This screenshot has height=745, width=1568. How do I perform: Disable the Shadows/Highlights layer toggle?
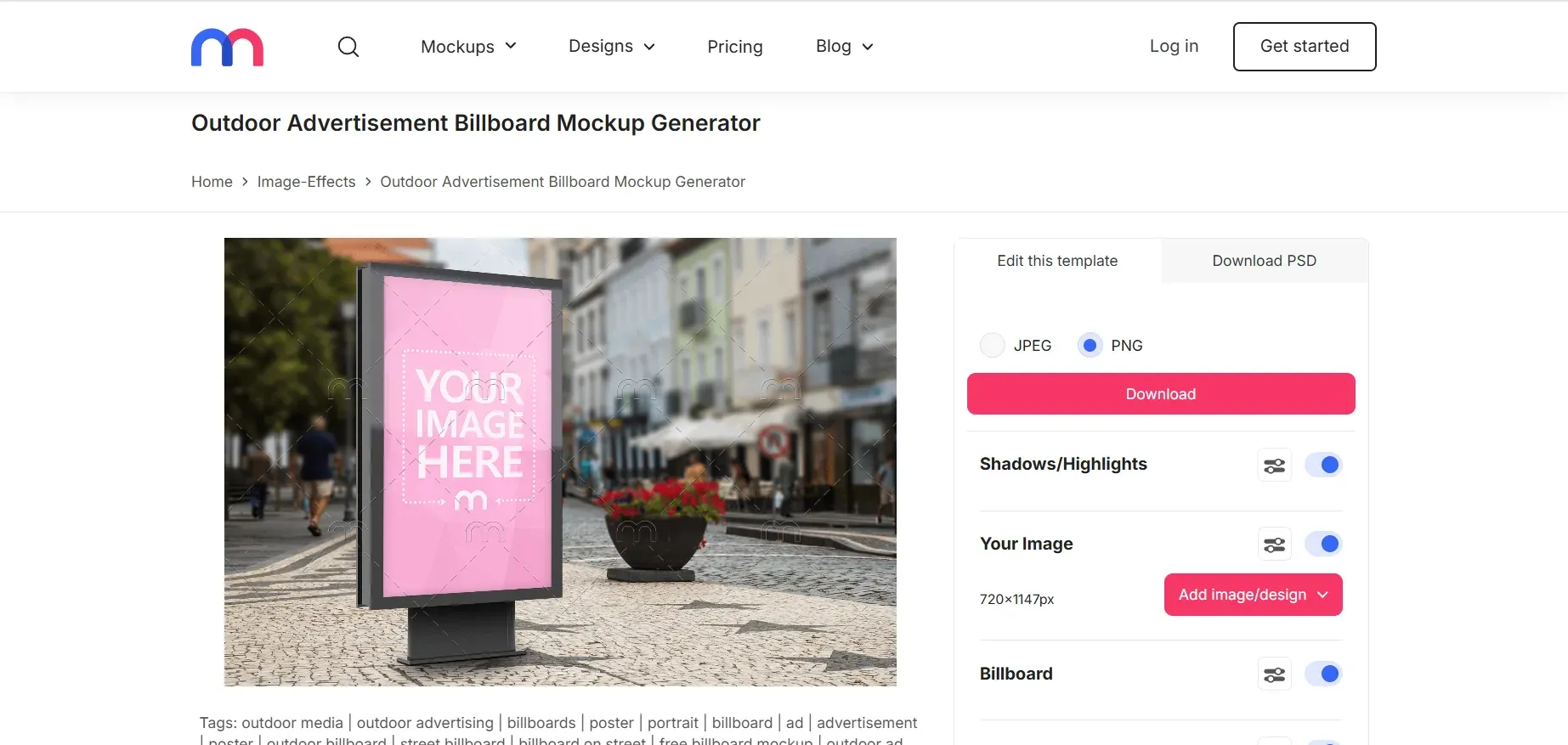pos(1322,465)
